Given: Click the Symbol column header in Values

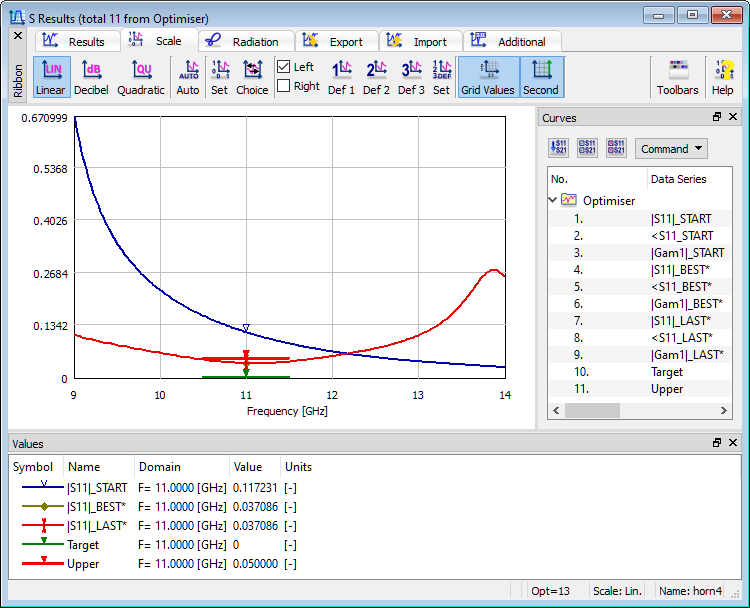Looking at the screenshot, I should click(x=36, y=467).
